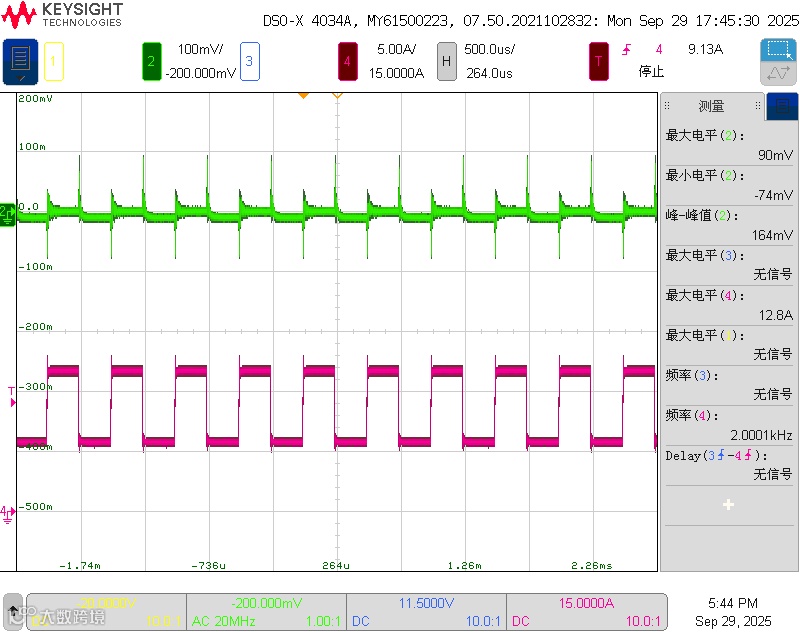Viewport: 800px width, 632px height.
Task: Open channel 3 status 11.5000V panel
Action: 427,612
